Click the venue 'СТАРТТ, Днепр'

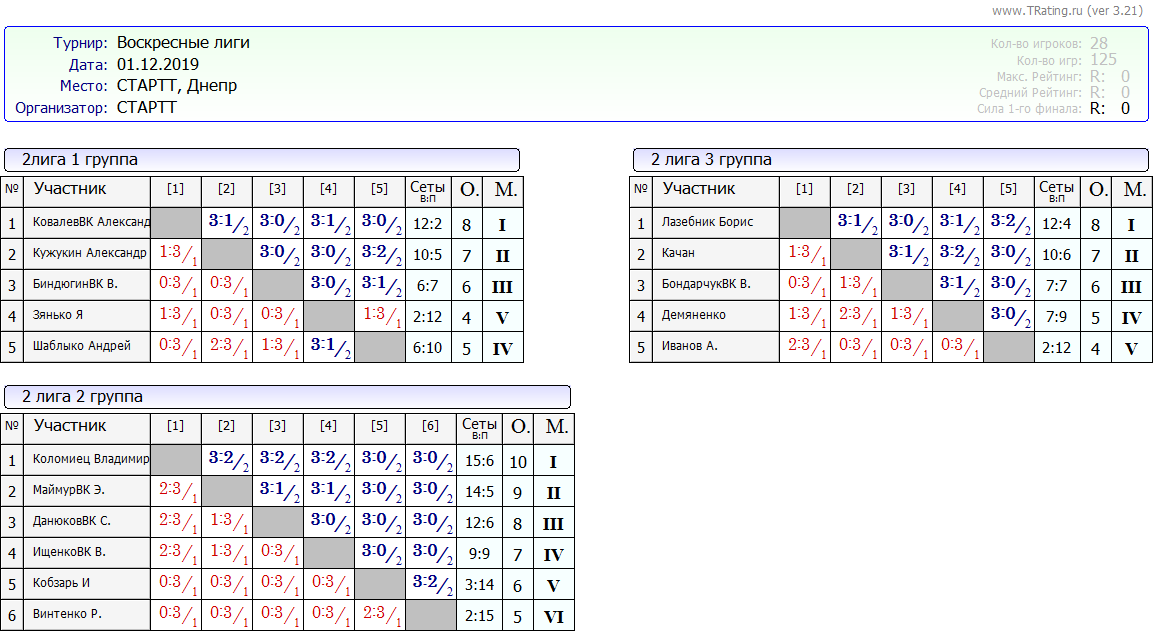click(x=177, y=86)
